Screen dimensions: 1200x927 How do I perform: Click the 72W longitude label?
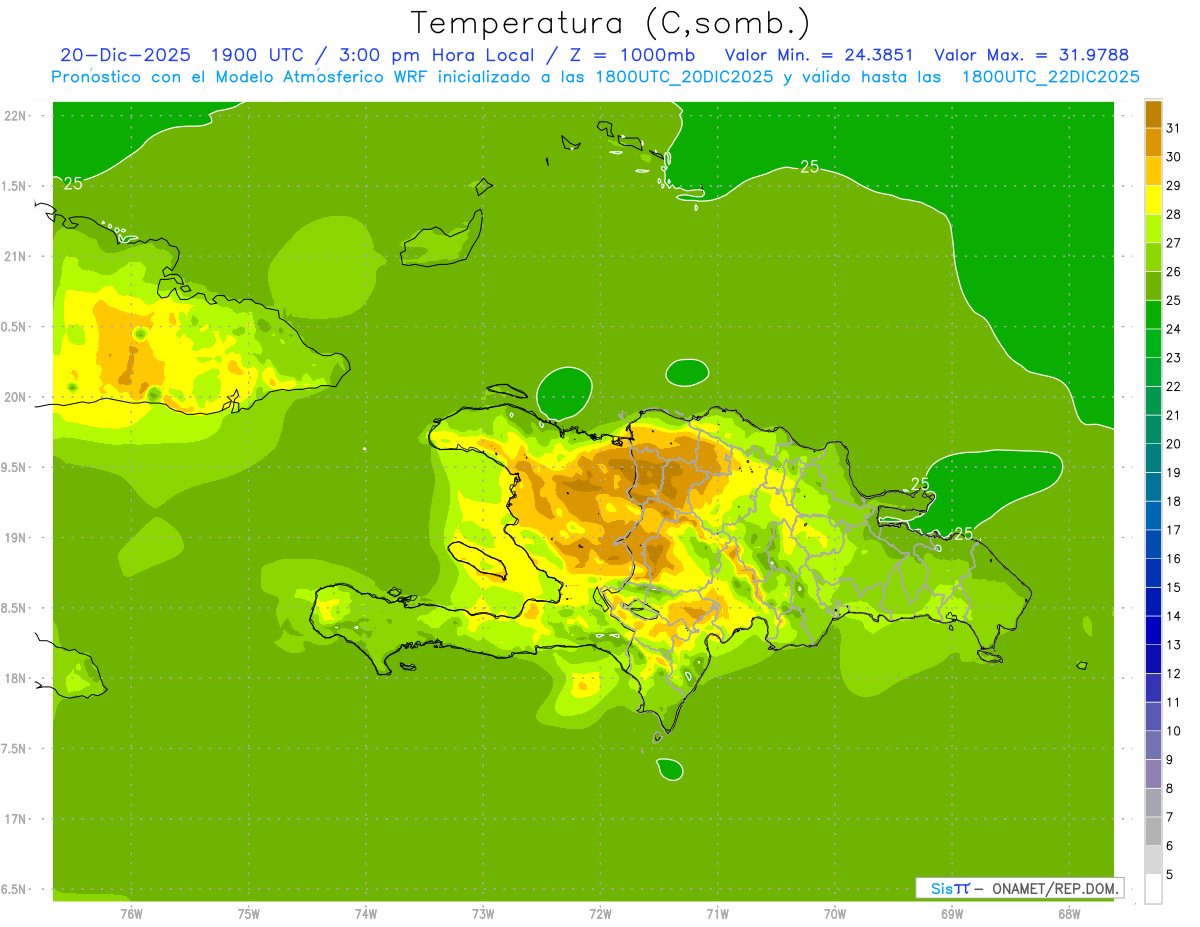point(600,913)
